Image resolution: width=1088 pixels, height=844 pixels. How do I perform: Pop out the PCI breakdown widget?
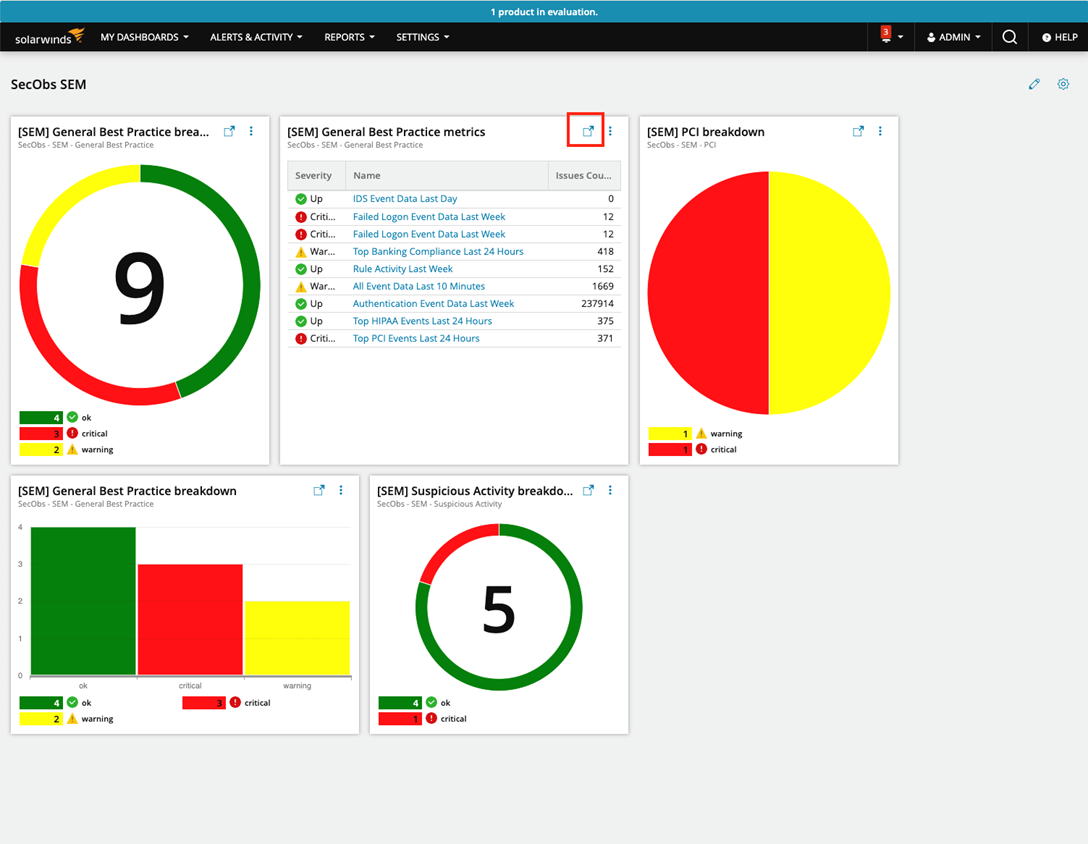pos(858,131)
